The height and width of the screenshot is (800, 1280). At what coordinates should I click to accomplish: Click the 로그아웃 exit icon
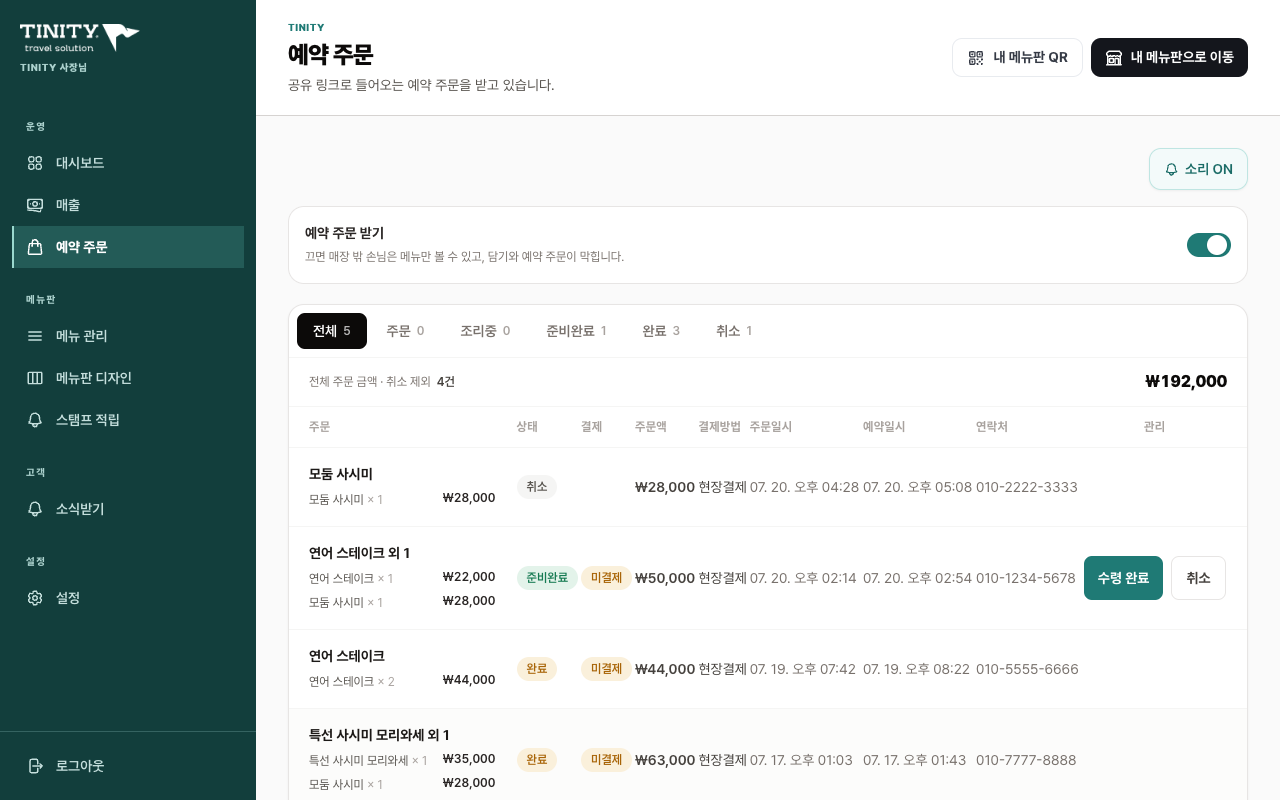(x=35, y=766)
